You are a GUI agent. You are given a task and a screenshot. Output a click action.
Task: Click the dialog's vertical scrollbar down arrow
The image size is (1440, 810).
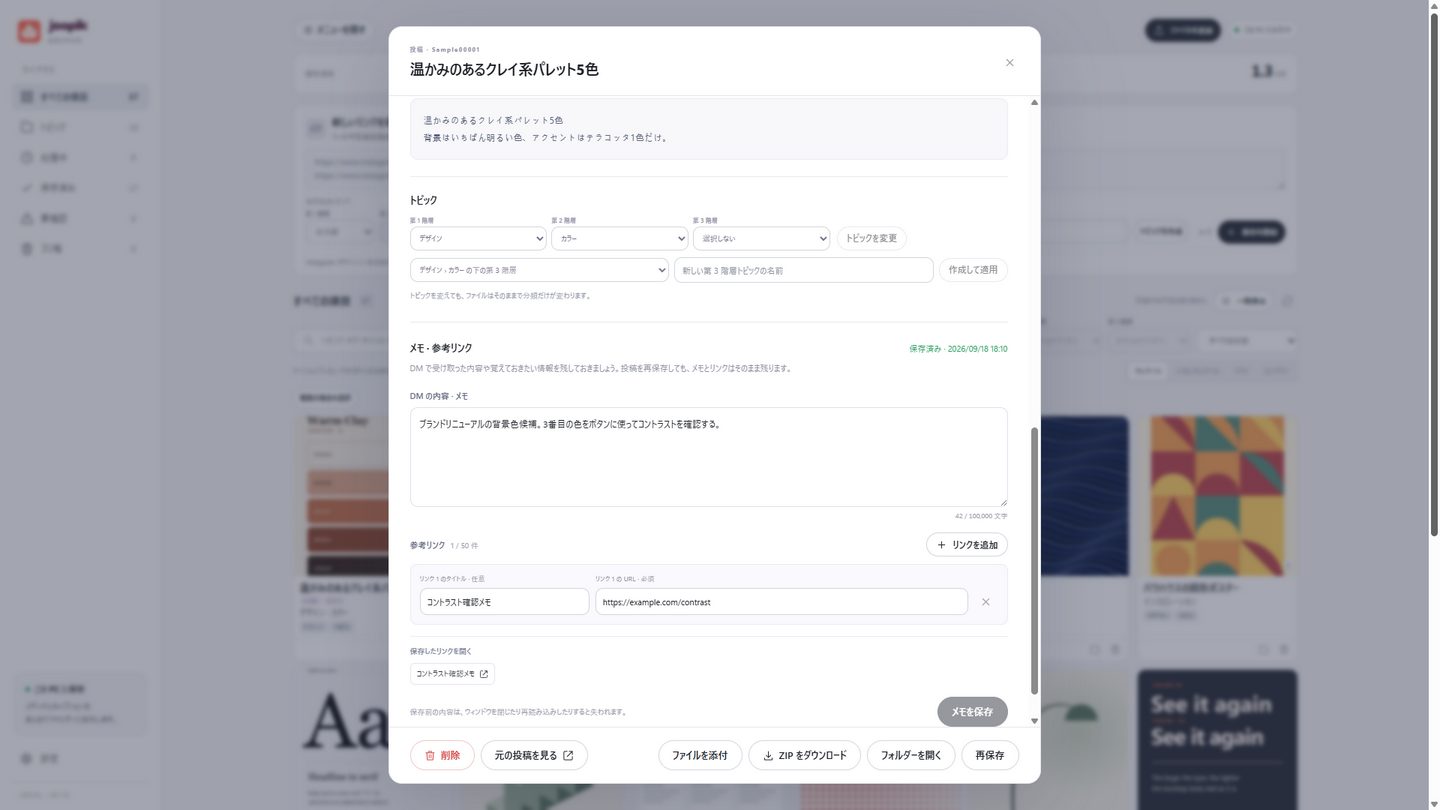[x=1034, y=721]
